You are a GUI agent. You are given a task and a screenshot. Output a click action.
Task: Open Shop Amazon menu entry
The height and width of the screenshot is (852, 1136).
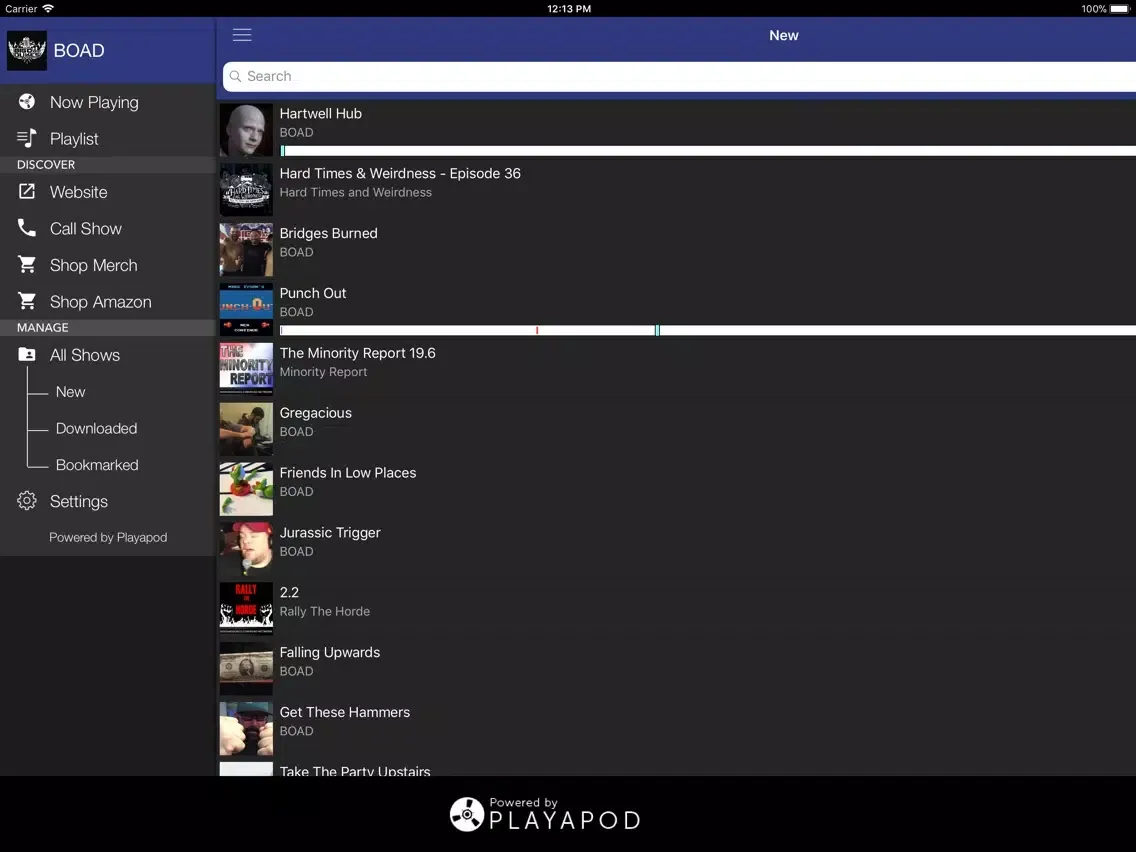click(x=108, y=301)
